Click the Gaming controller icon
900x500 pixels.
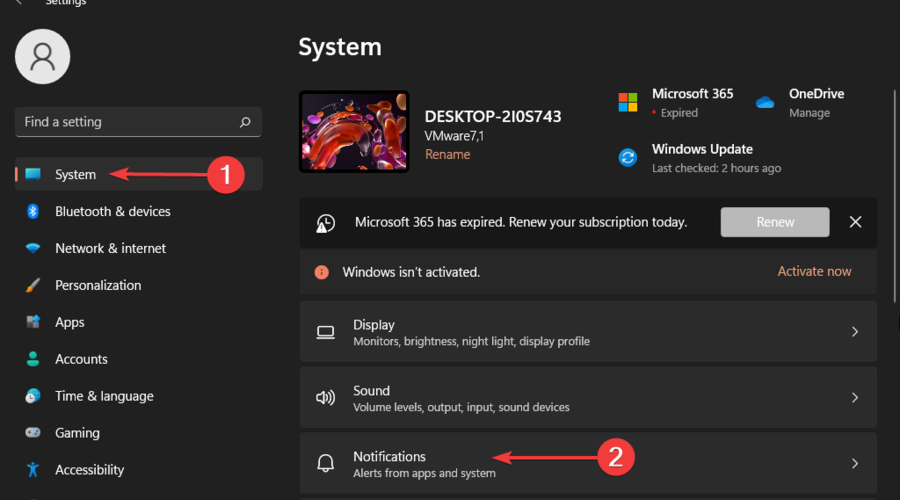point(33,433)
